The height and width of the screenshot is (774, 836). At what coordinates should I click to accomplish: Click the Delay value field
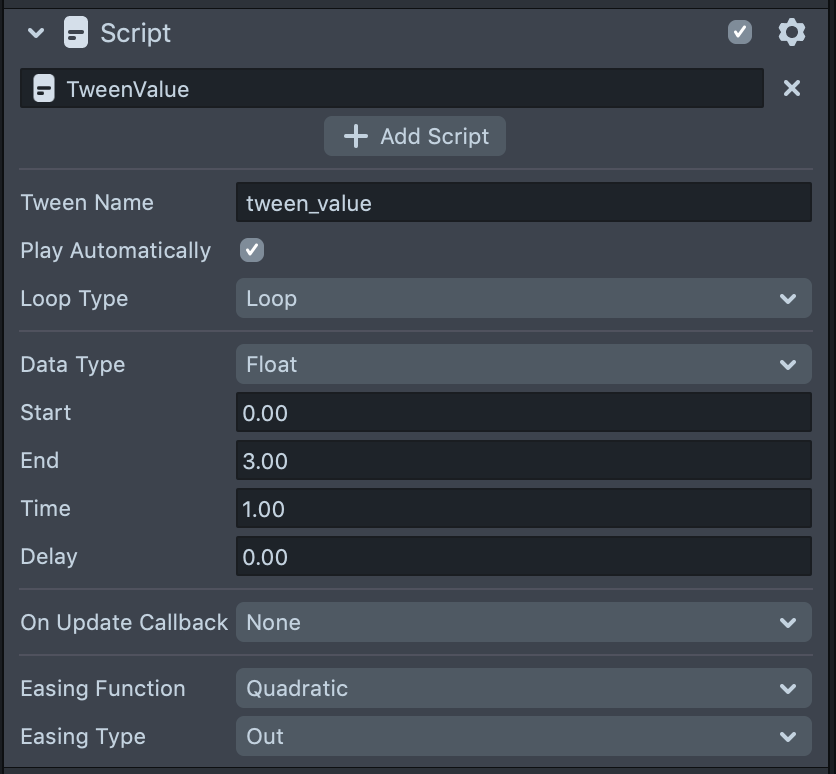click(523, 557)
